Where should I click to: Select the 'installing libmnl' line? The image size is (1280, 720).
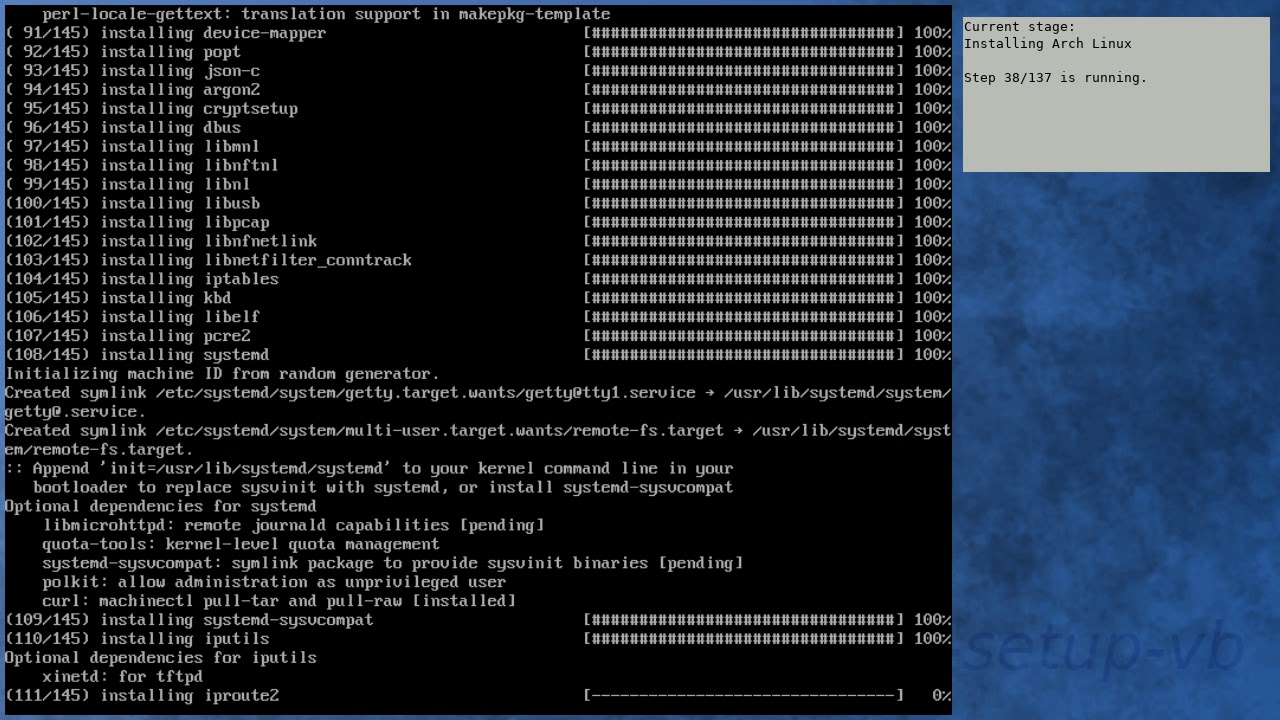pos(478,147)
